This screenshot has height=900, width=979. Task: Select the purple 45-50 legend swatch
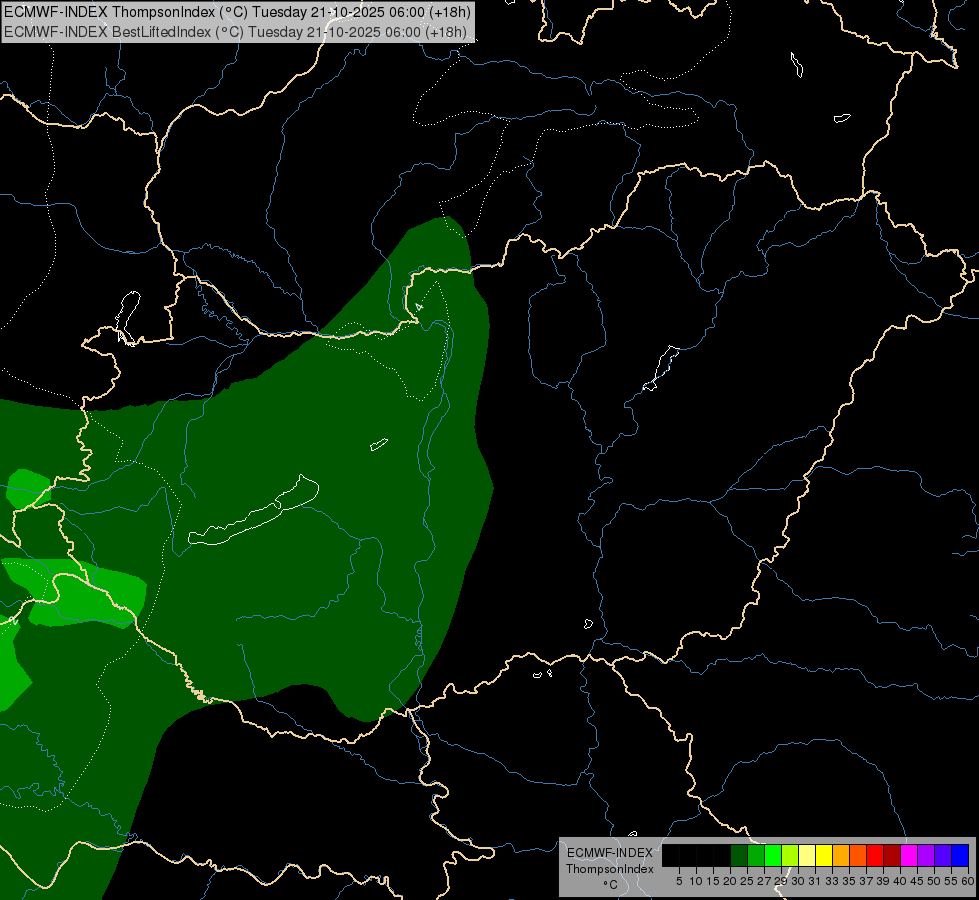click(926, 855)
